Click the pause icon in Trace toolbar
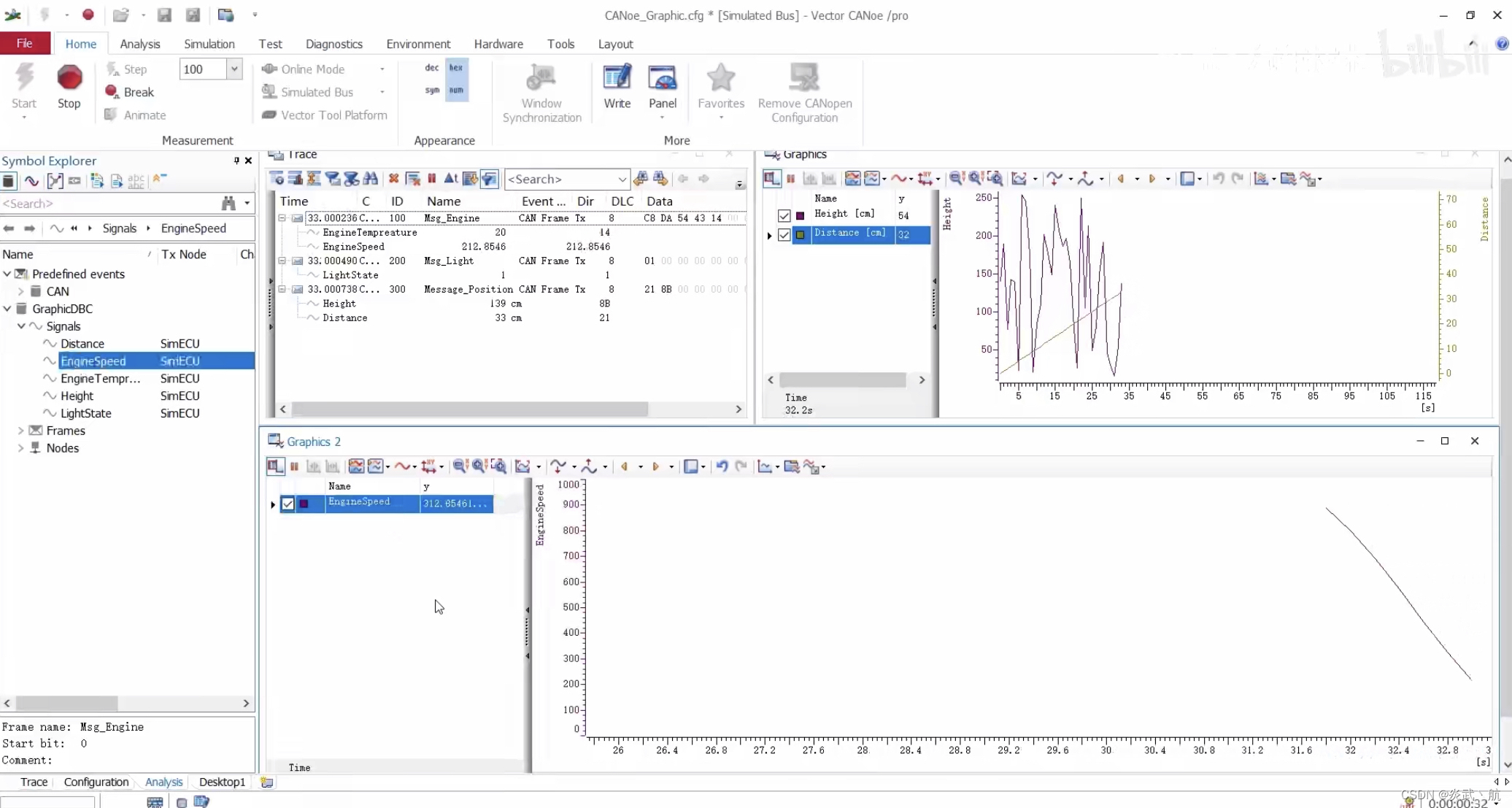 pos(432,178)
